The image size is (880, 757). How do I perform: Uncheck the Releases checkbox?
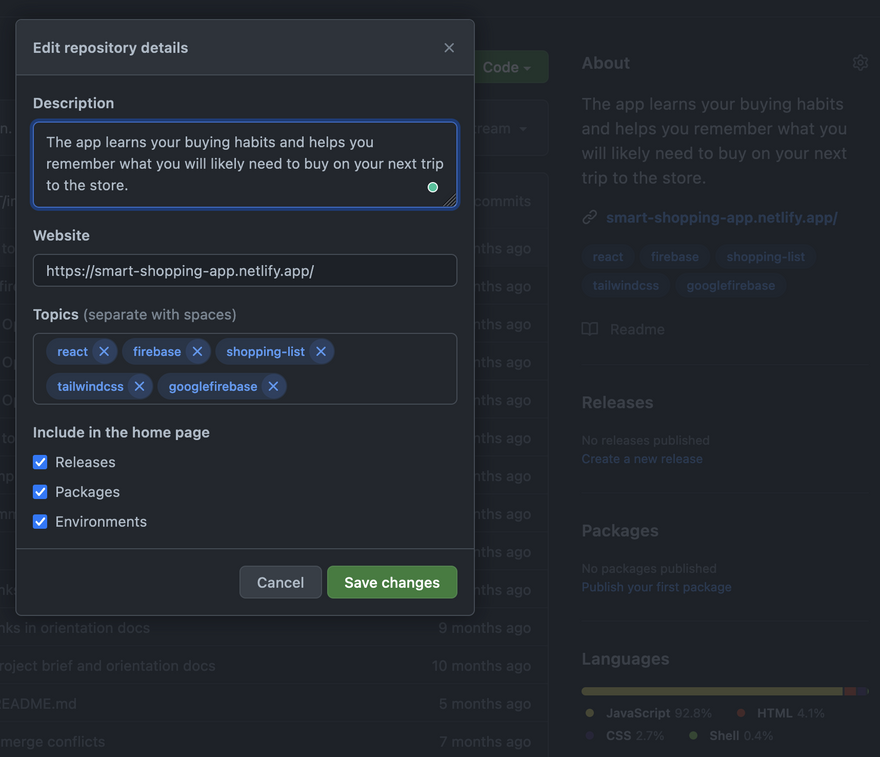coord(40,462)
